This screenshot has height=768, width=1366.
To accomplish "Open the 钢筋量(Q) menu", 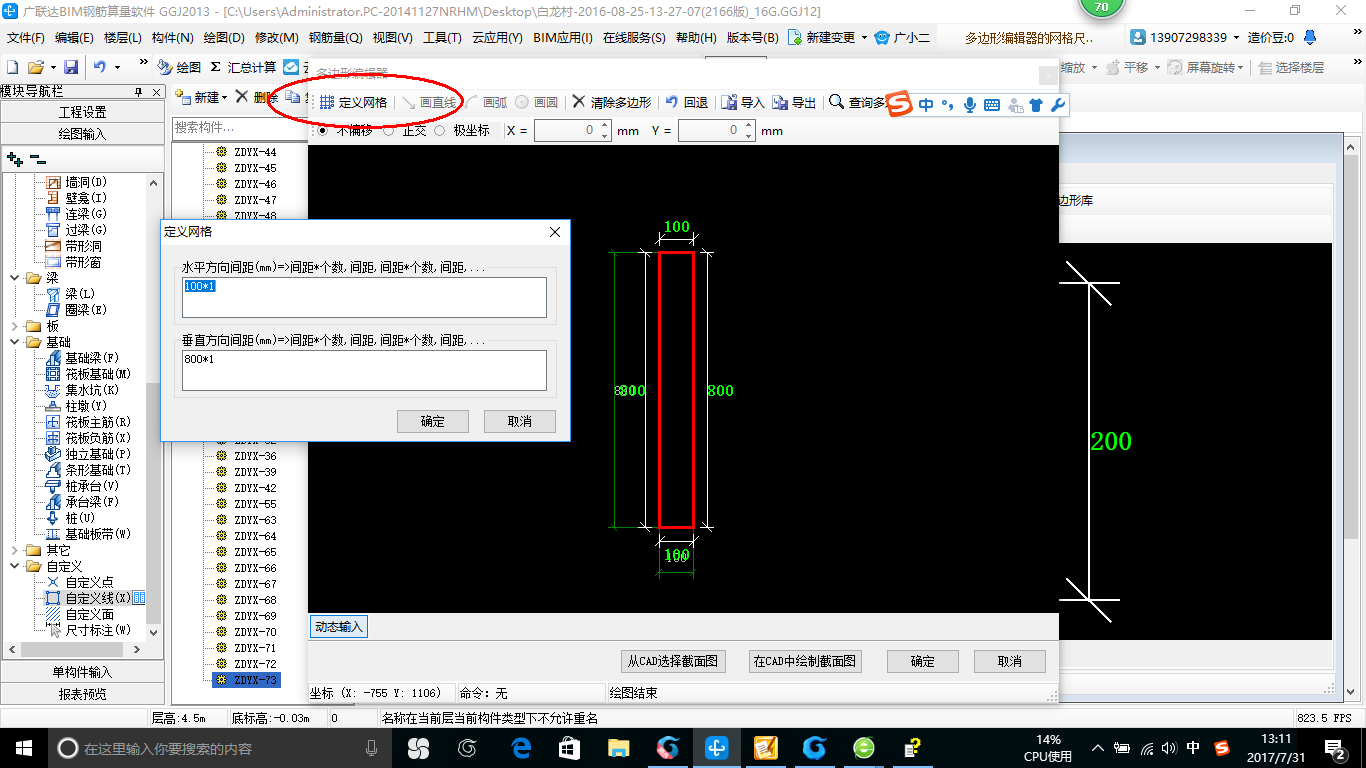I will click(336, 38).
